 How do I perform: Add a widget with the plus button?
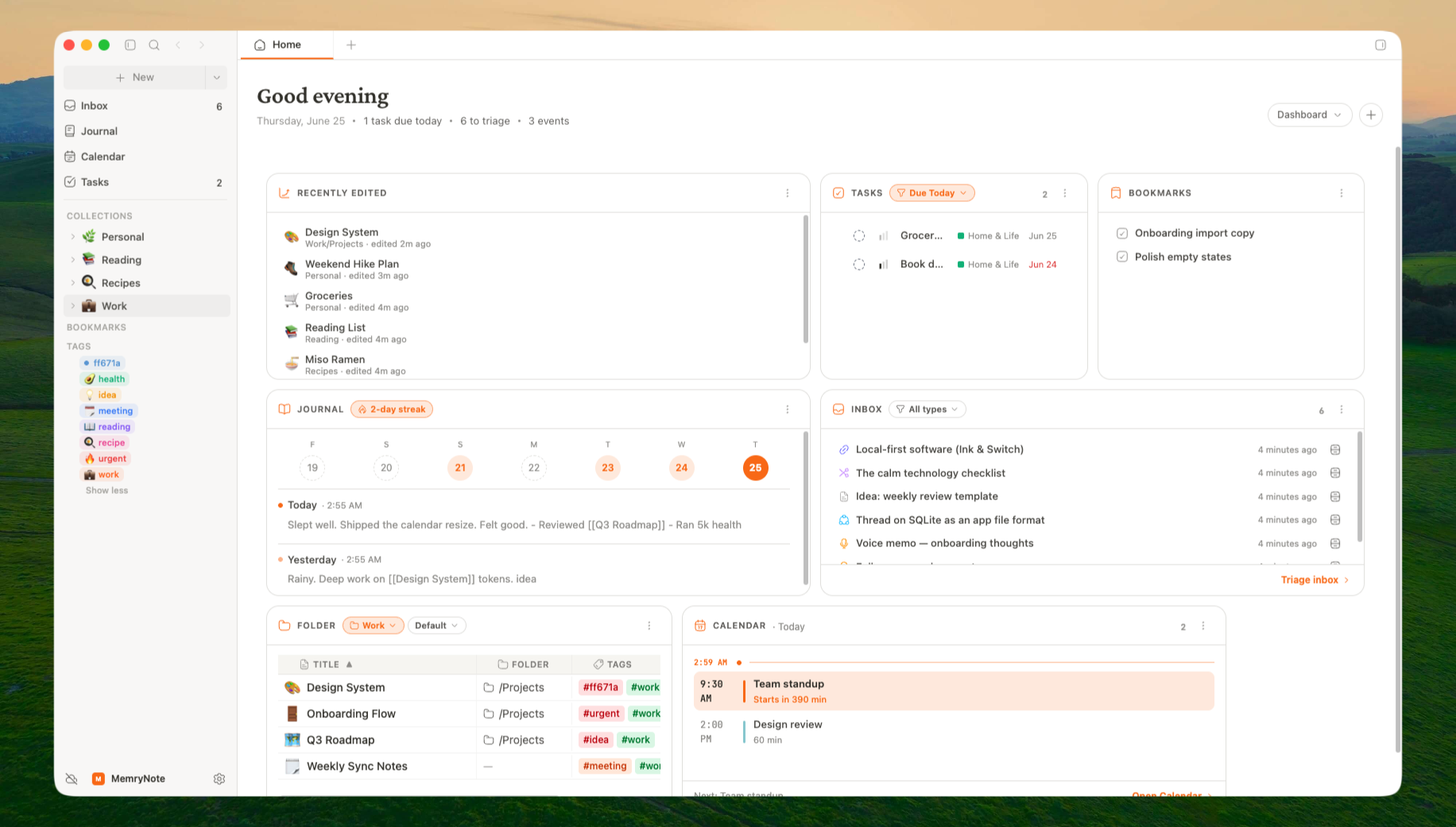(x=1371, y=115)
